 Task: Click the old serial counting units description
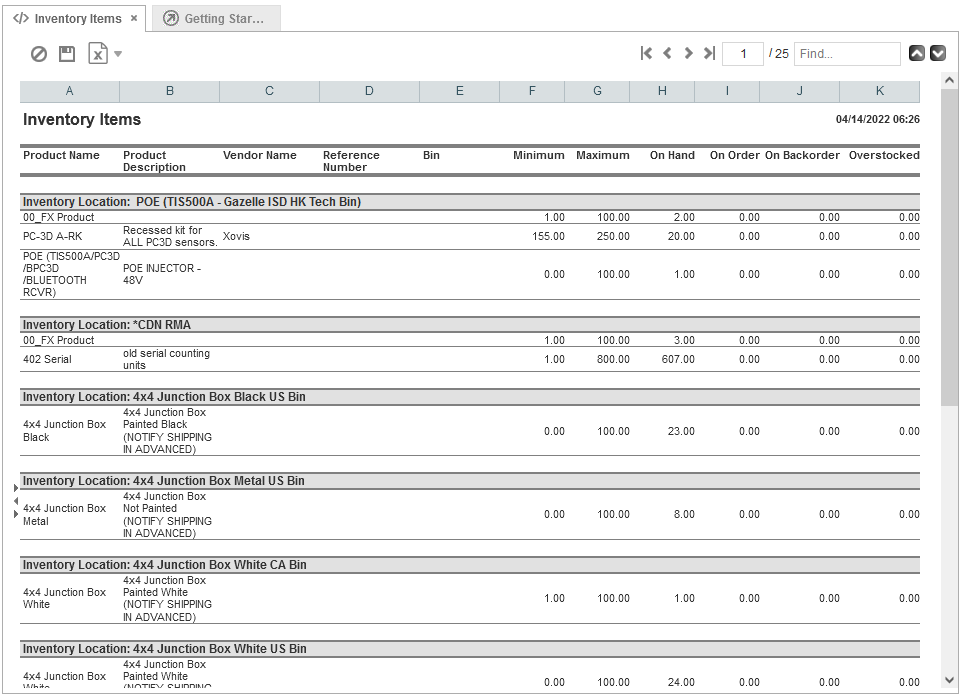(166, 359)
